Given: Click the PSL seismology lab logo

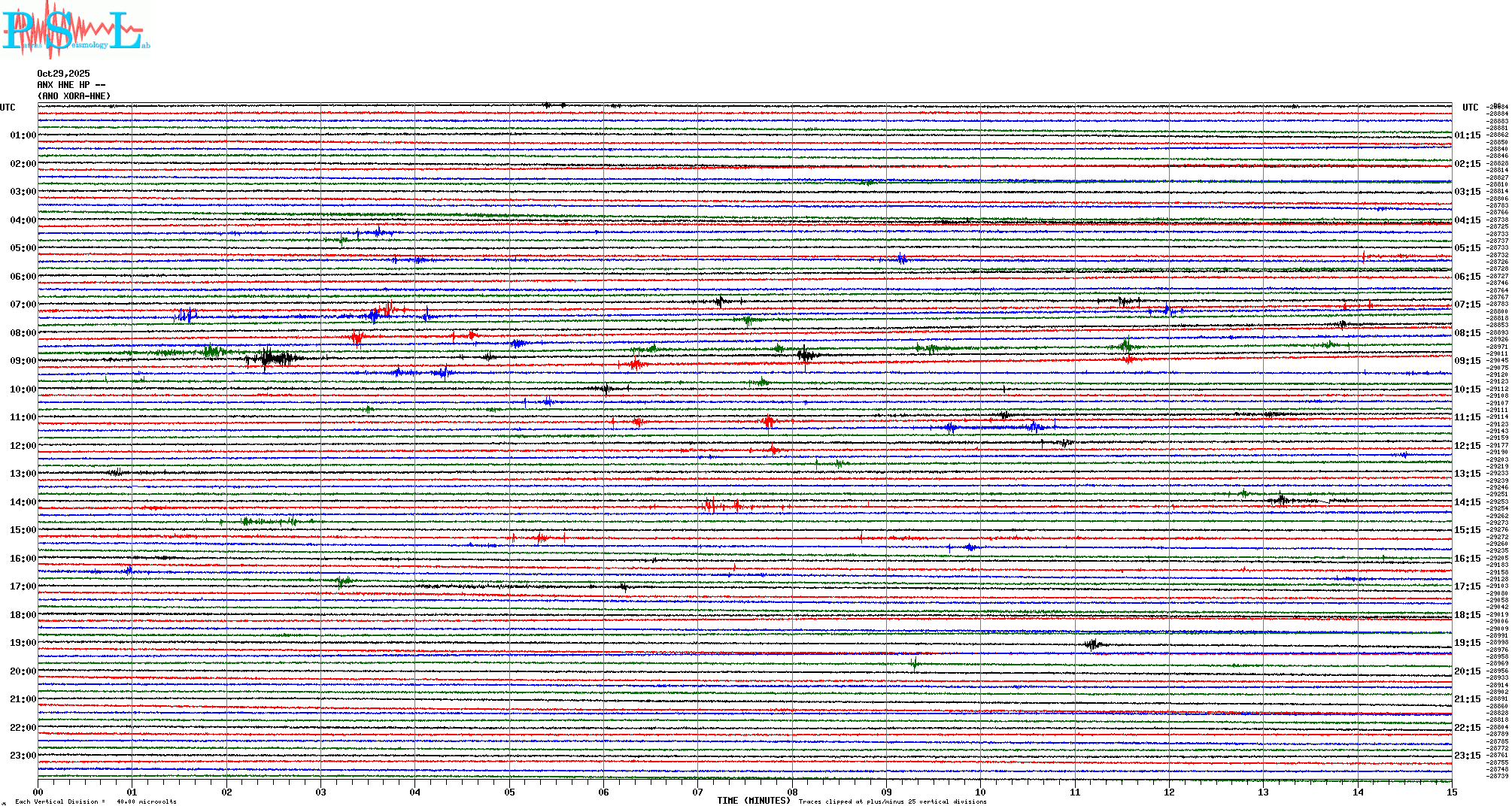Looking at the screenshot, I should tap(74, 30).
